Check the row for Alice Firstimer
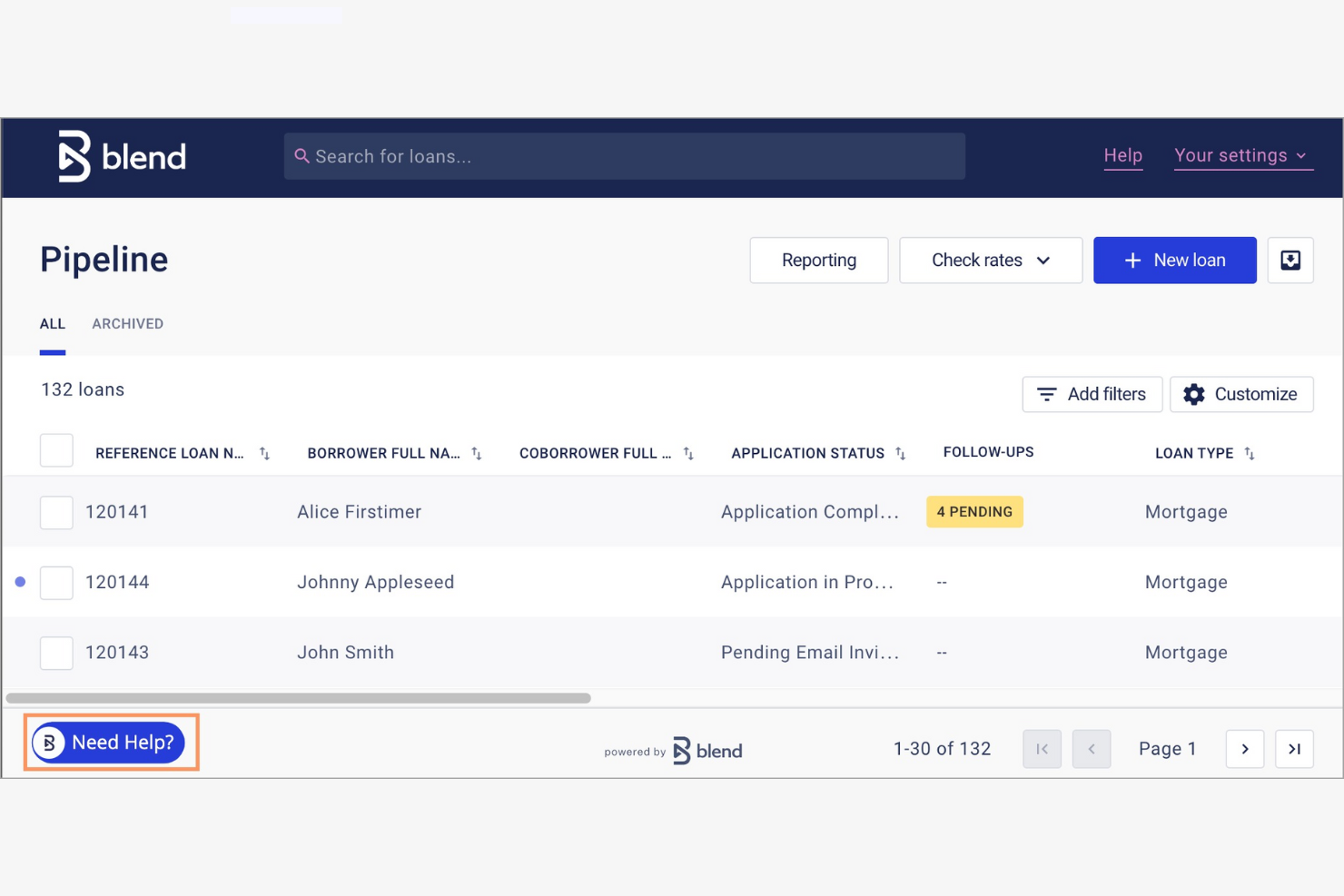Viewport: 1344px width, 896px height. [56, 512]
